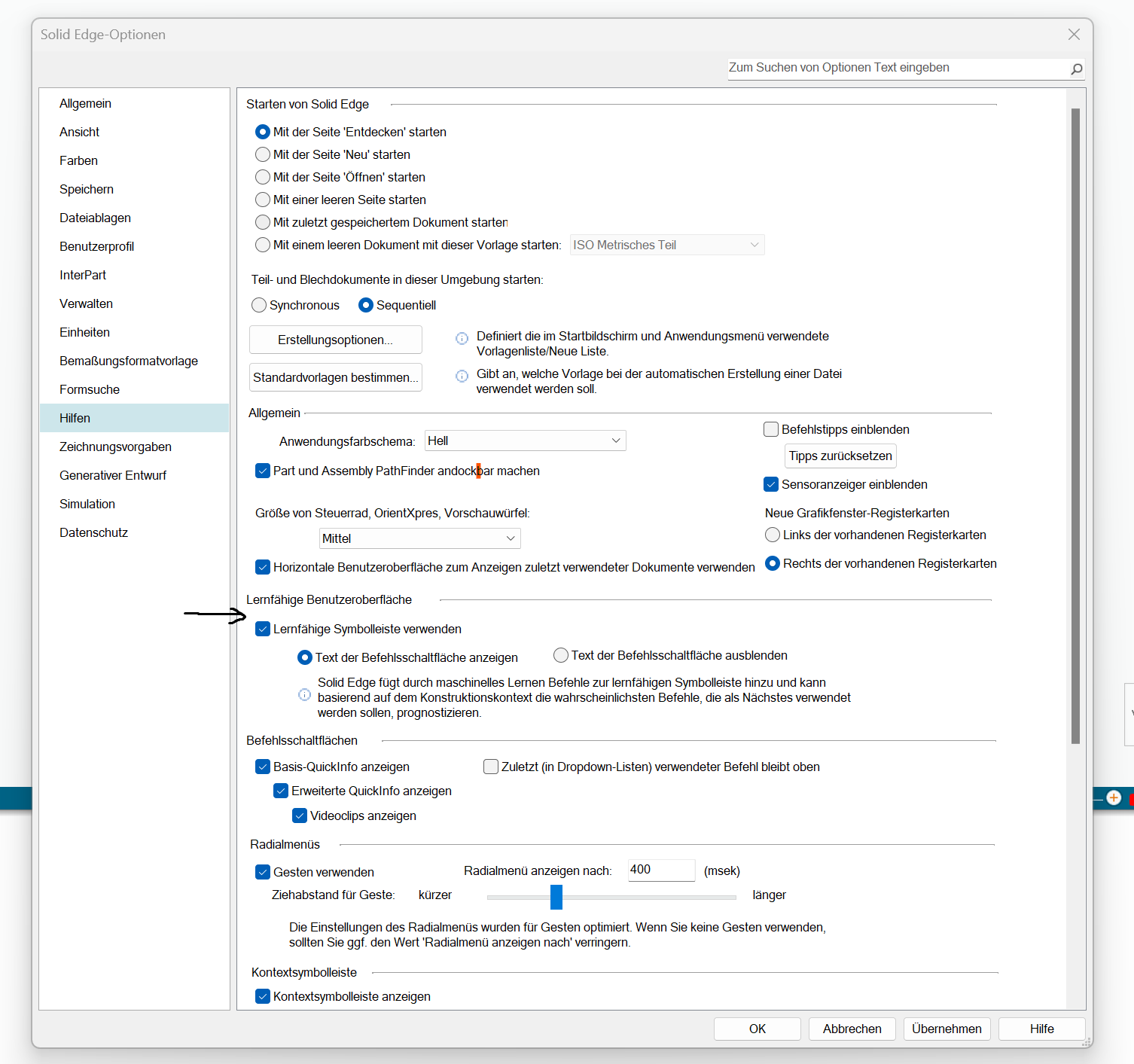This screenshot has height=1064, width=1134.
Task: Click info icon next to machine learning description
Action: click(304, 694)
